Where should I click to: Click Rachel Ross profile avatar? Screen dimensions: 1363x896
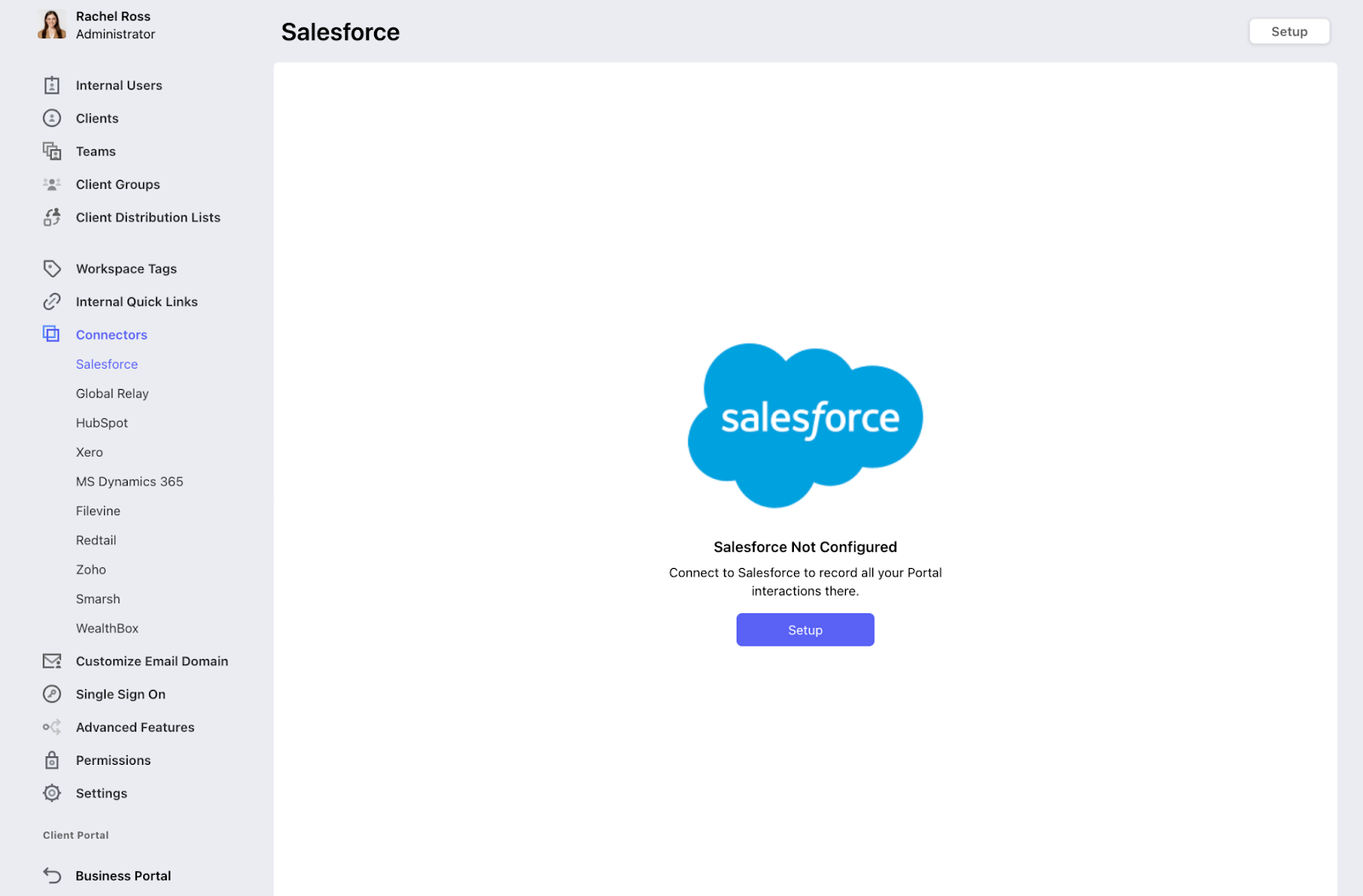click(x=52, y=25)
